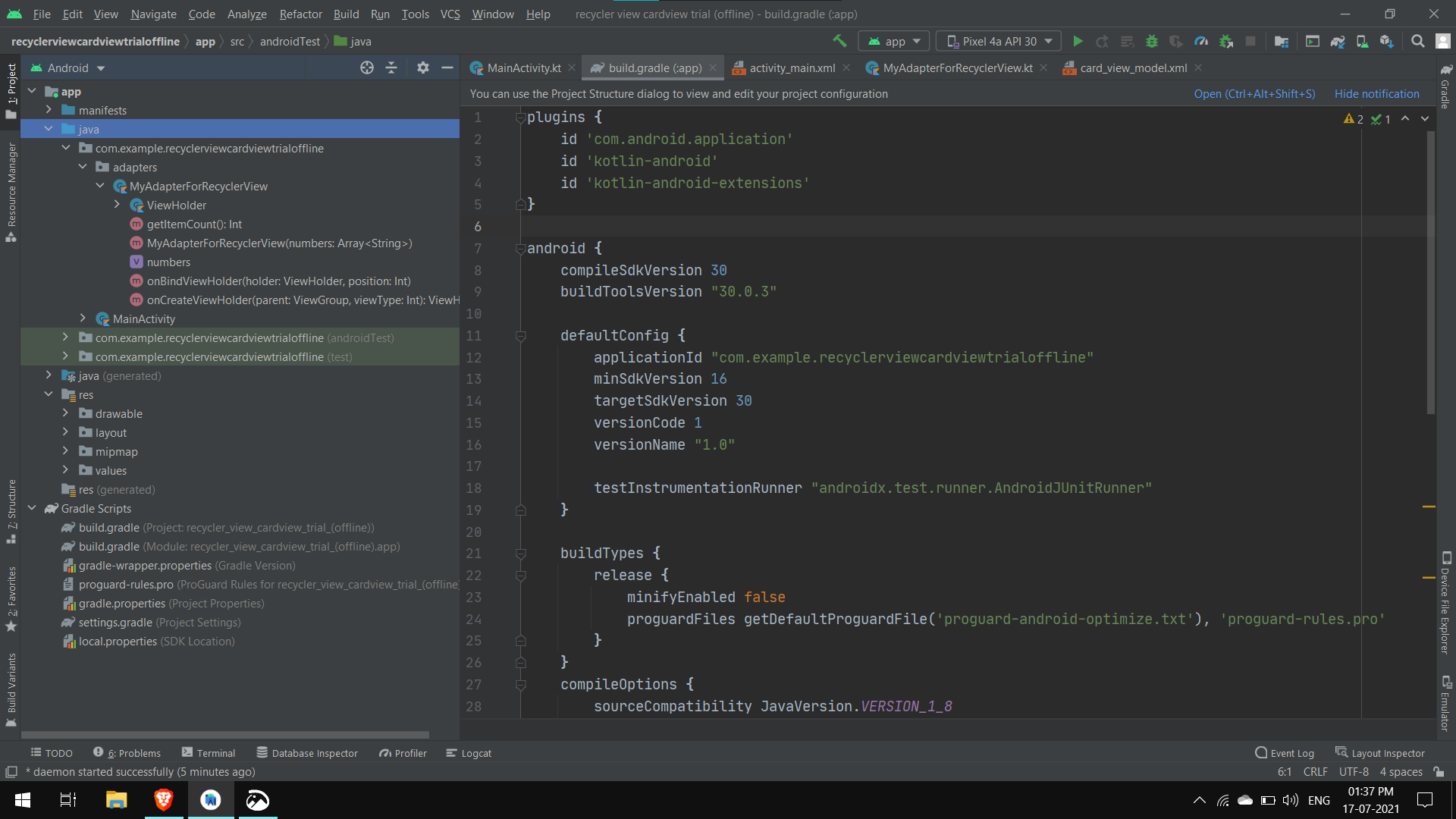1456x819 pixels.
Task: Sync project with Gradle files
Action: pos(1337,41)
